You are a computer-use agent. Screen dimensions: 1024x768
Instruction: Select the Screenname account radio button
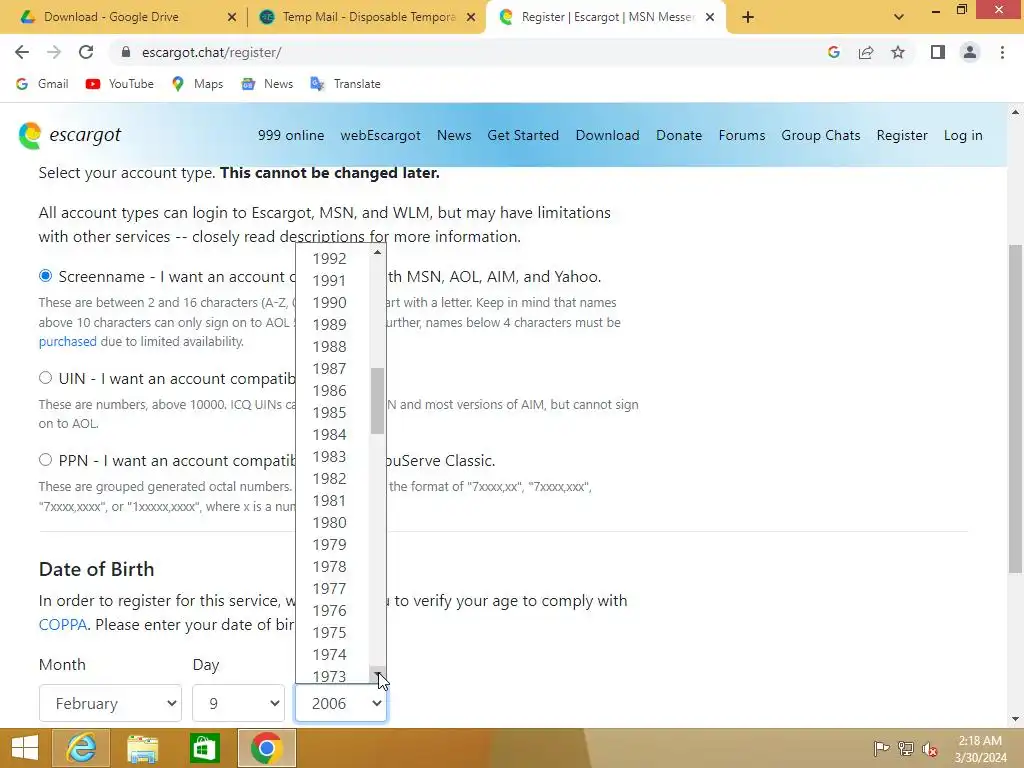click(45, 276)
